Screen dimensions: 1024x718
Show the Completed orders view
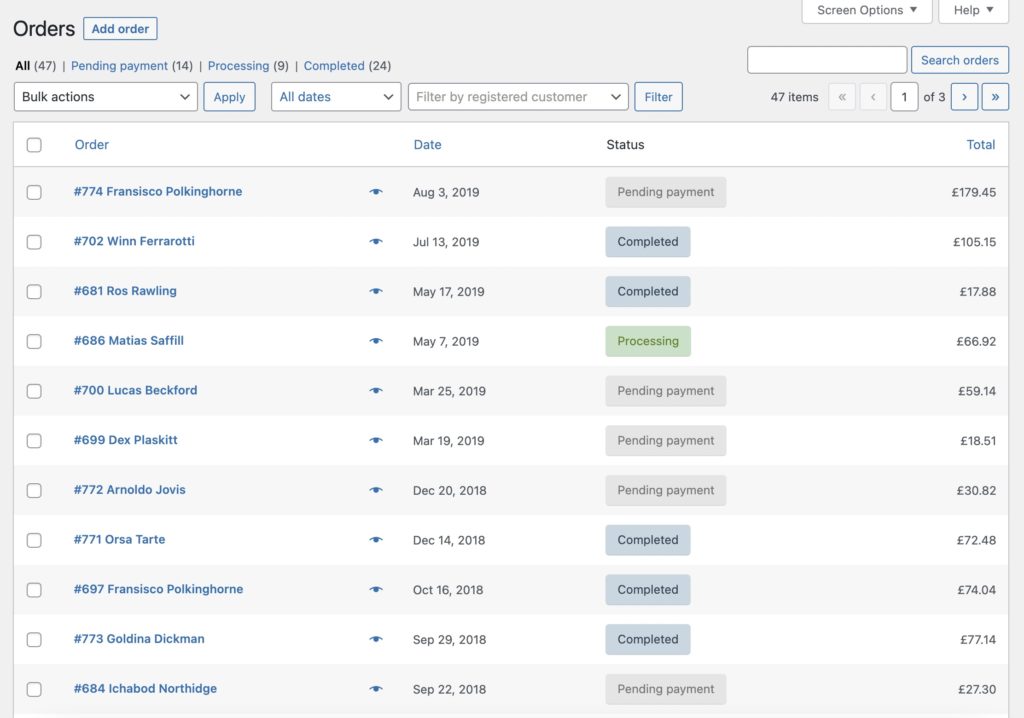click(x=335, y=65)
